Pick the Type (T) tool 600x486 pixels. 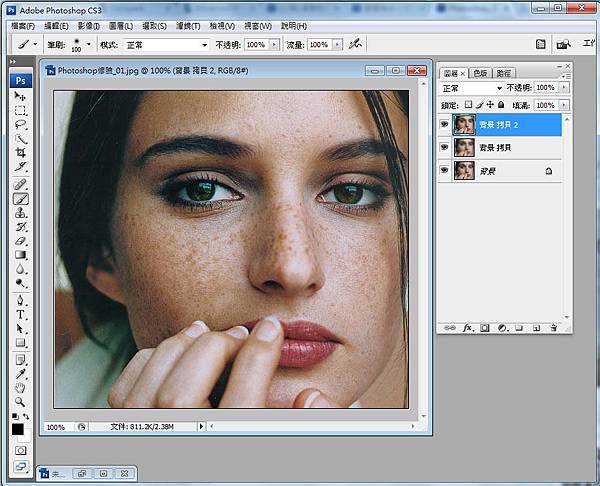(20, 314)
